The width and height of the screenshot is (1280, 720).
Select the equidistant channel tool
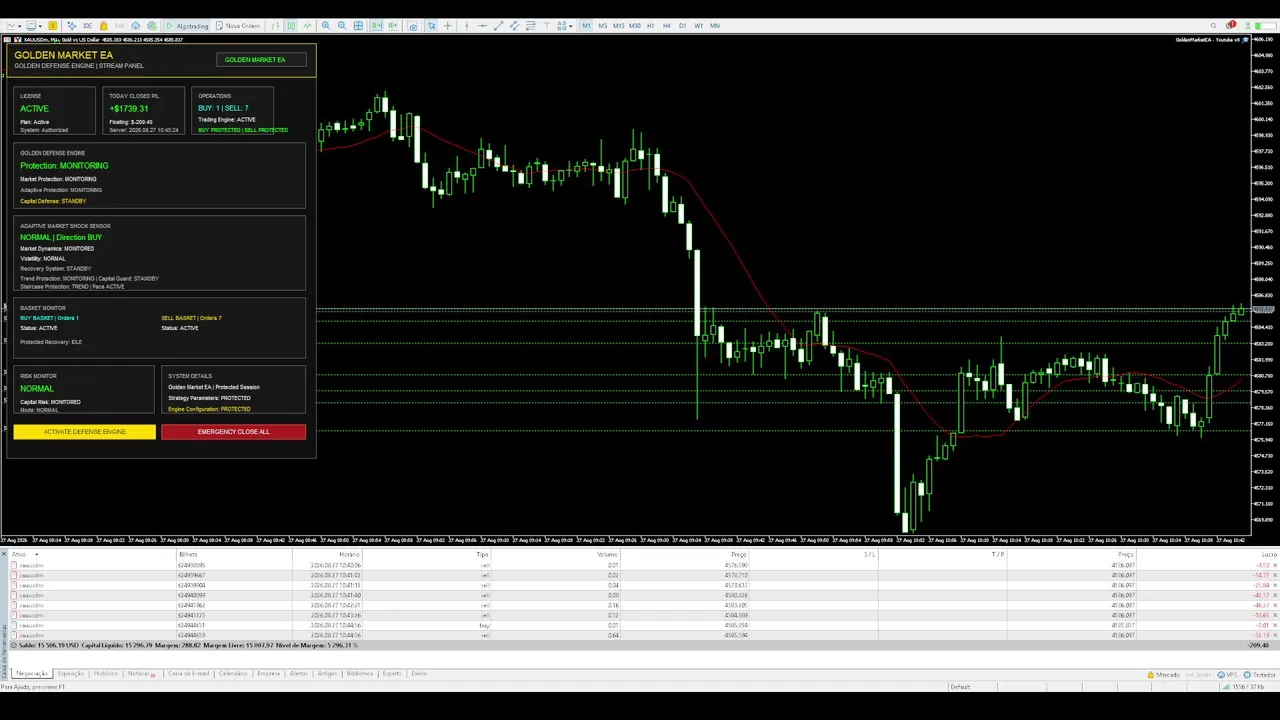click(513, 25)
